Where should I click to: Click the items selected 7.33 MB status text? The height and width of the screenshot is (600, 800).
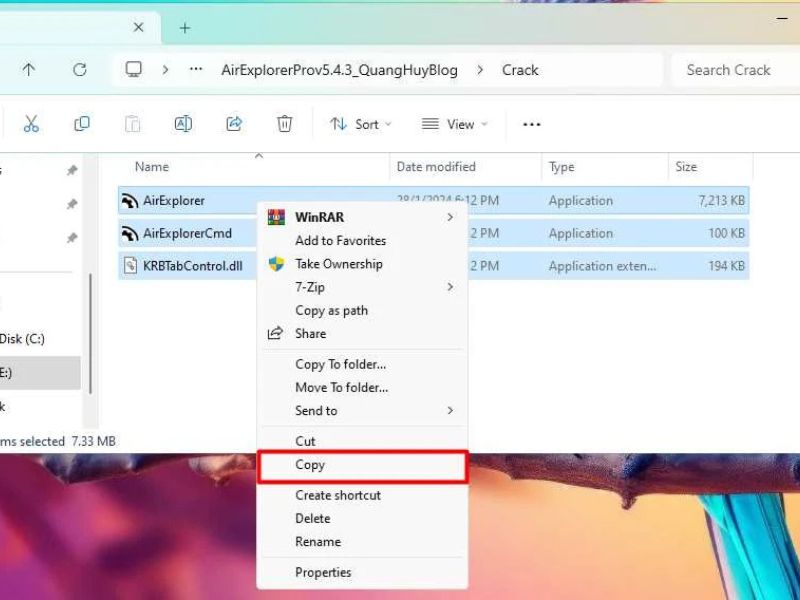click(58, 441)
